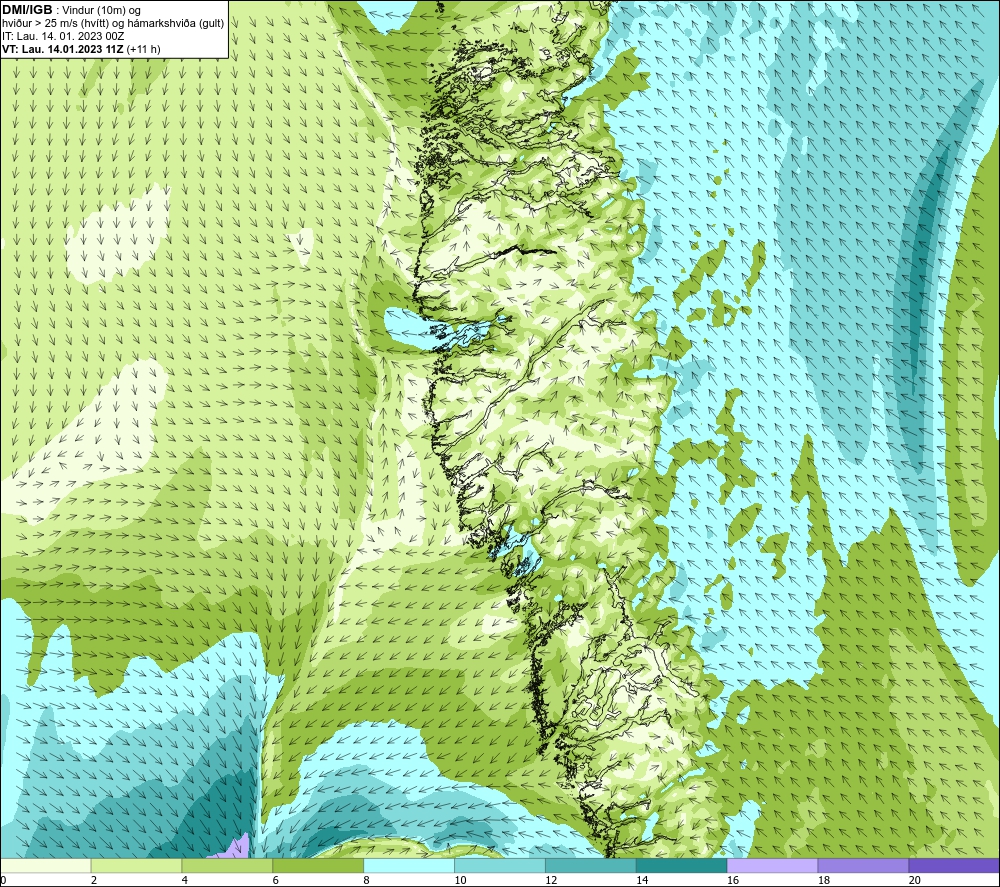The width and height of the screenshot is (1000, 887).
Task: Click the 'DMI/IGB' title text
Action: (x=27, y=10)
